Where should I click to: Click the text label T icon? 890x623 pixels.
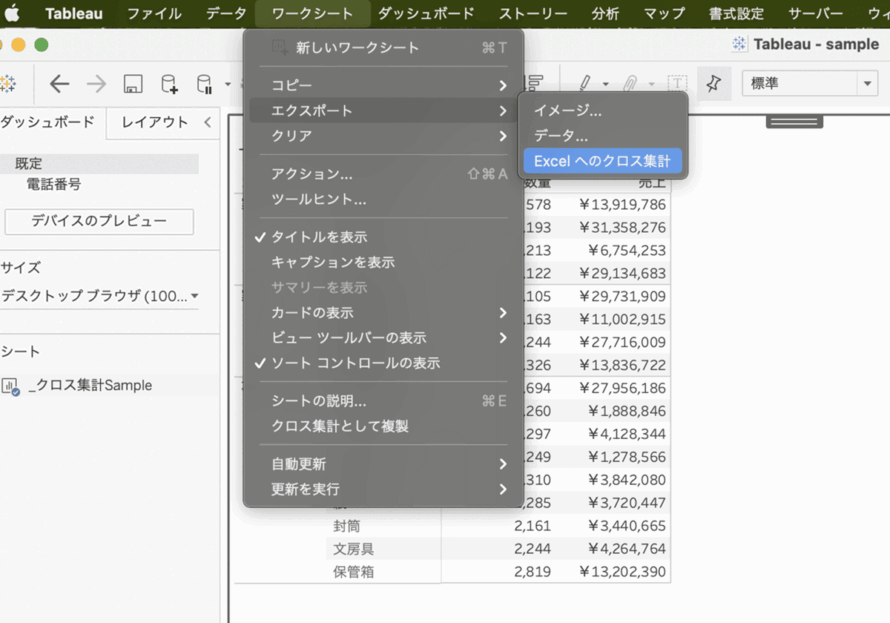677,83
